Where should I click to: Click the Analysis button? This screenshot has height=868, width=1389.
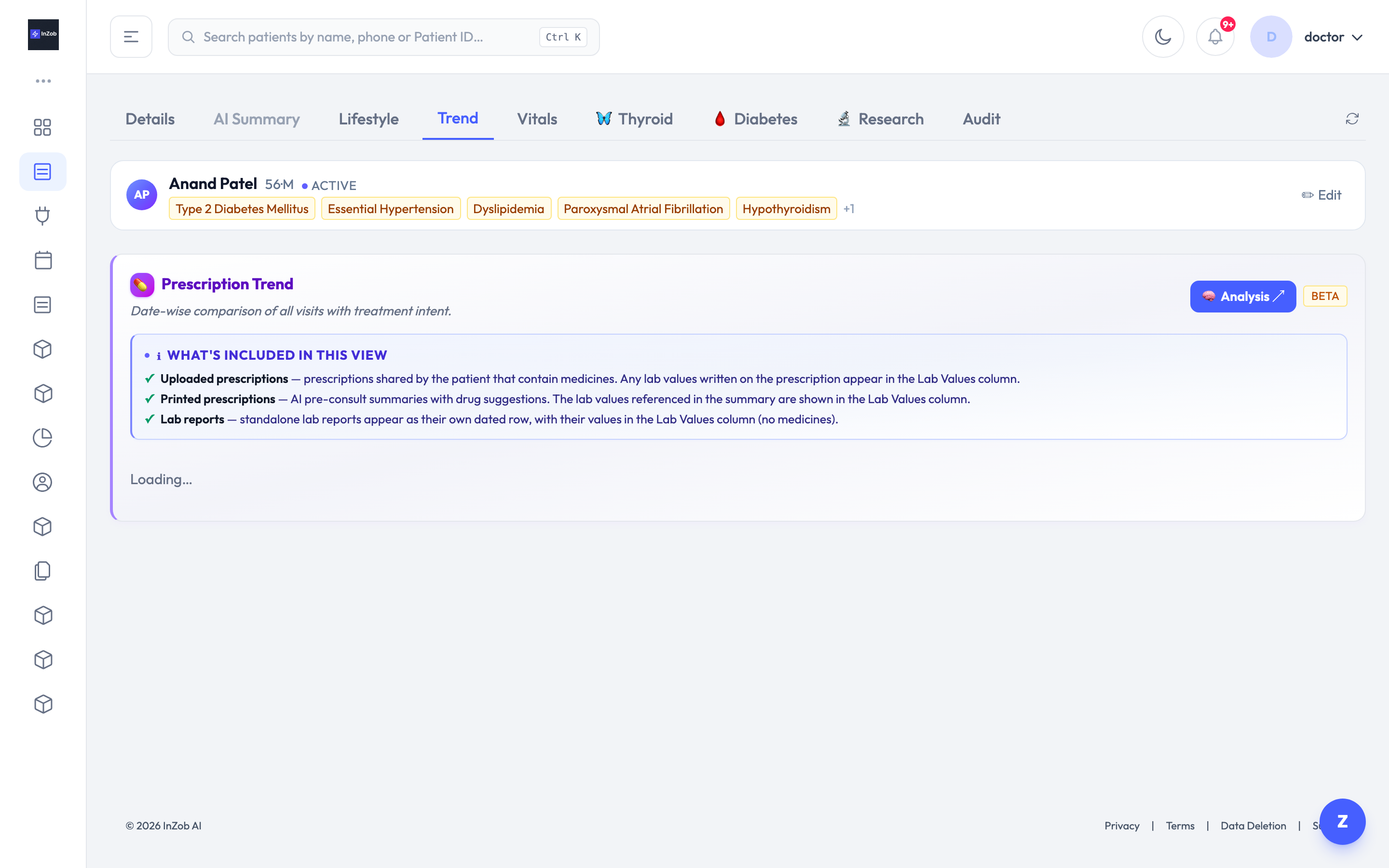coord(1243,296)
